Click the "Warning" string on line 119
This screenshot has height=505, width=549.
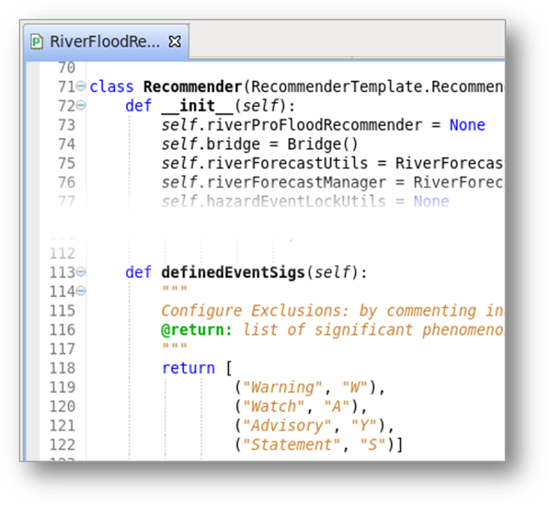pyautogui.click(x=282, y=387)
